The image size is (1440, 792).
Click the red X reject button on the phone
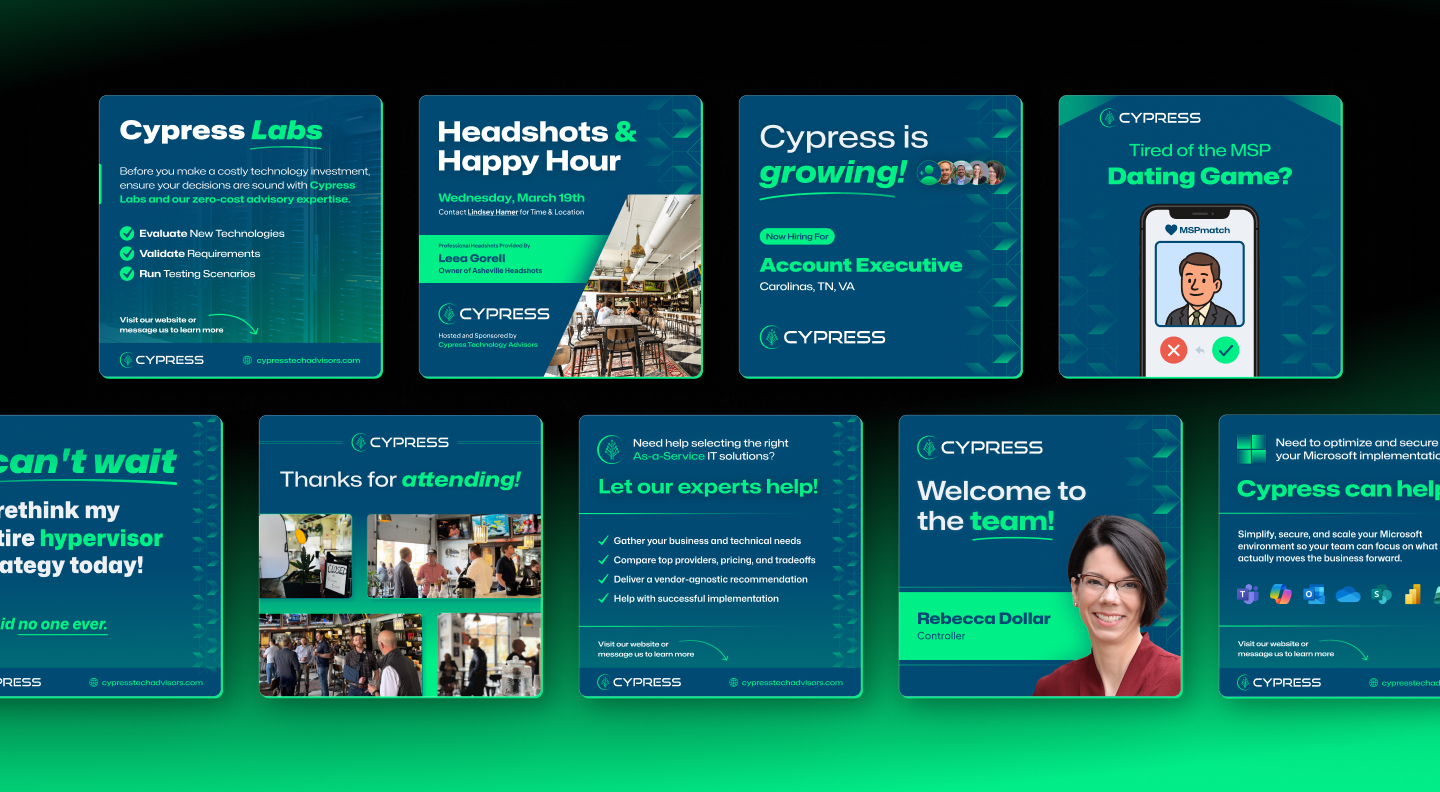(1173, 350)
